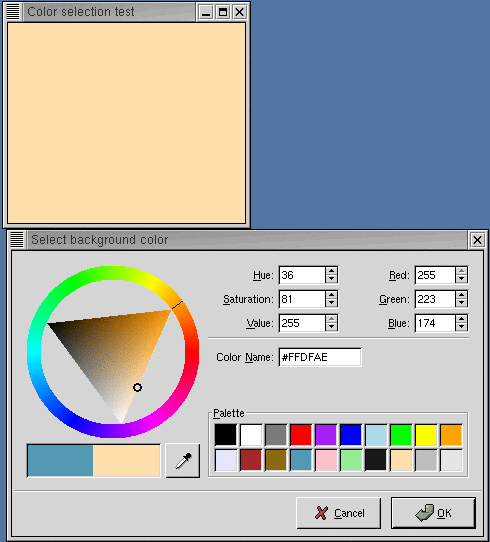Select the olive-brown palette swatch
This screenshot has width=490, height=542.
tap(276, 460)
